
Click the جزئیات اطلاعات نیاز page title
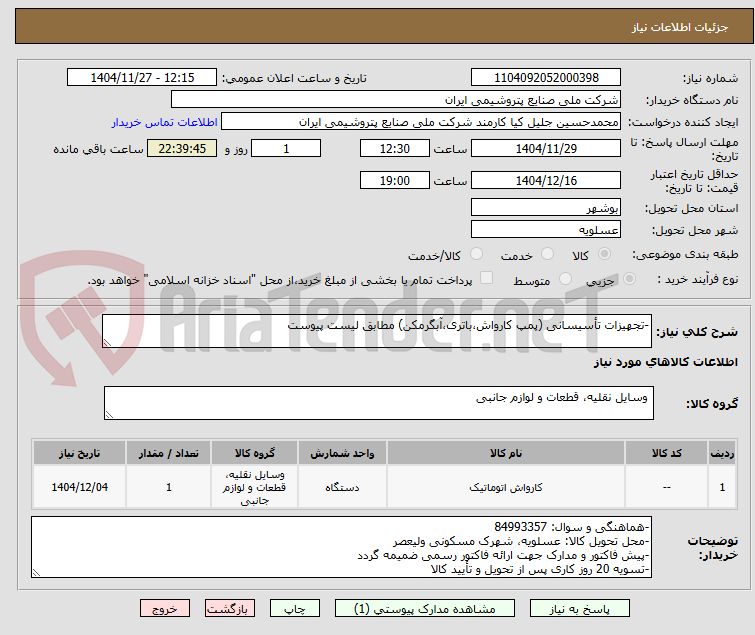[680, 27]
